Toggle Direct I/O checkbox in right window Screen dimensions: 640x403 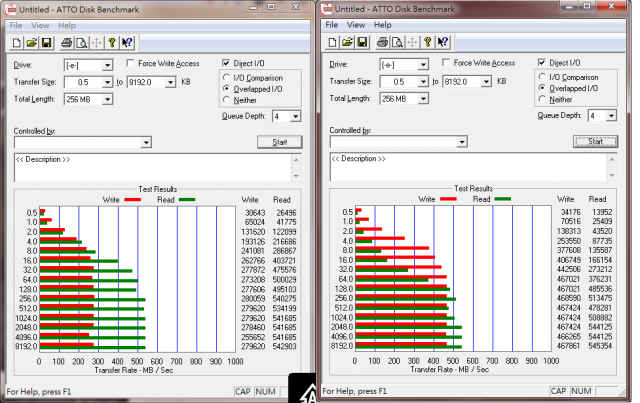[x=542, y=62]
